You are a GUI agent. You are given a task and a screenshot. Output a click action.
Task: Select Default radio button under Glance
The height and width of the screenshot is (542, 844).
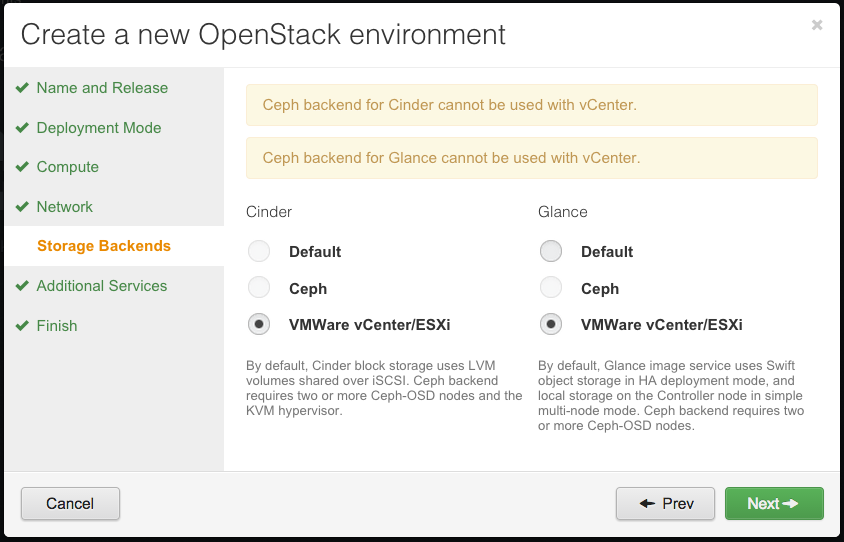pyautogui.click(x=551, y=251)
